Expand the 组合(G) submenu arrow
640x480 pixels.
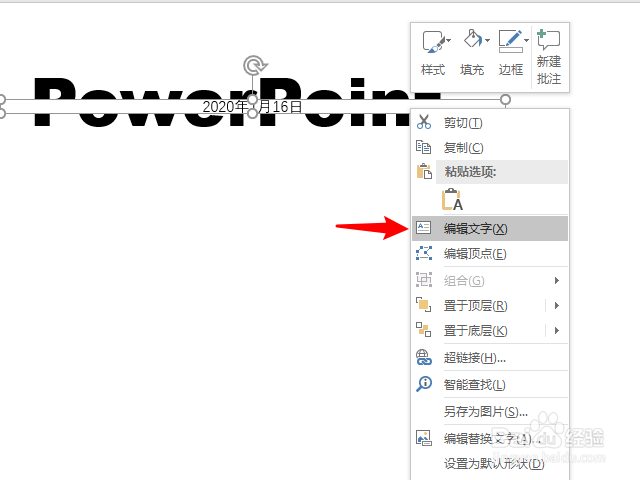pyautogui.click(x=557, y=280)
